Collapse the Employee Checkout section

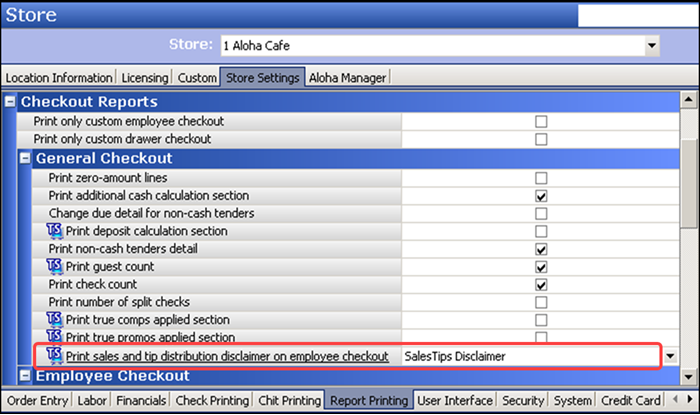point(25,376)
